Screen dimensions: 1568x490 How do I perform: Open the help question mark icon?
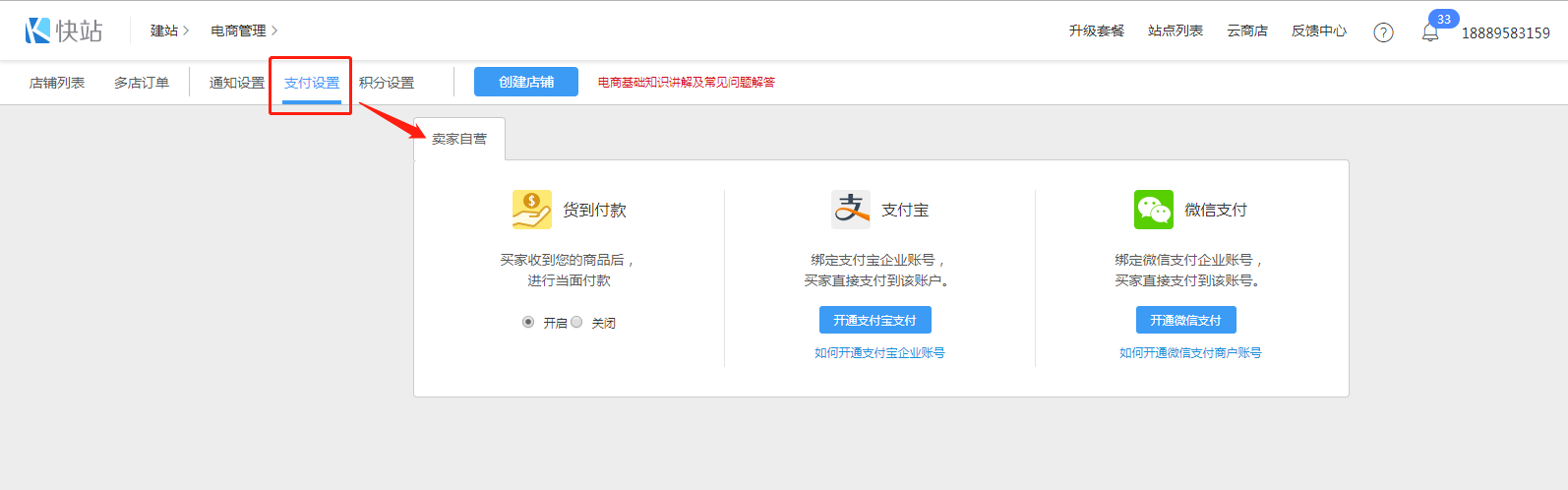(1383, 32)
